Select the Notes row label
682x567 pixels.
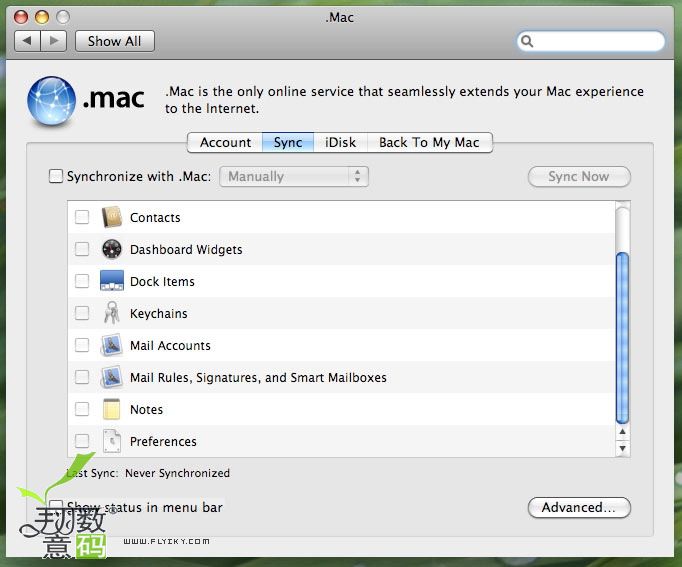[x=147, y=410]
